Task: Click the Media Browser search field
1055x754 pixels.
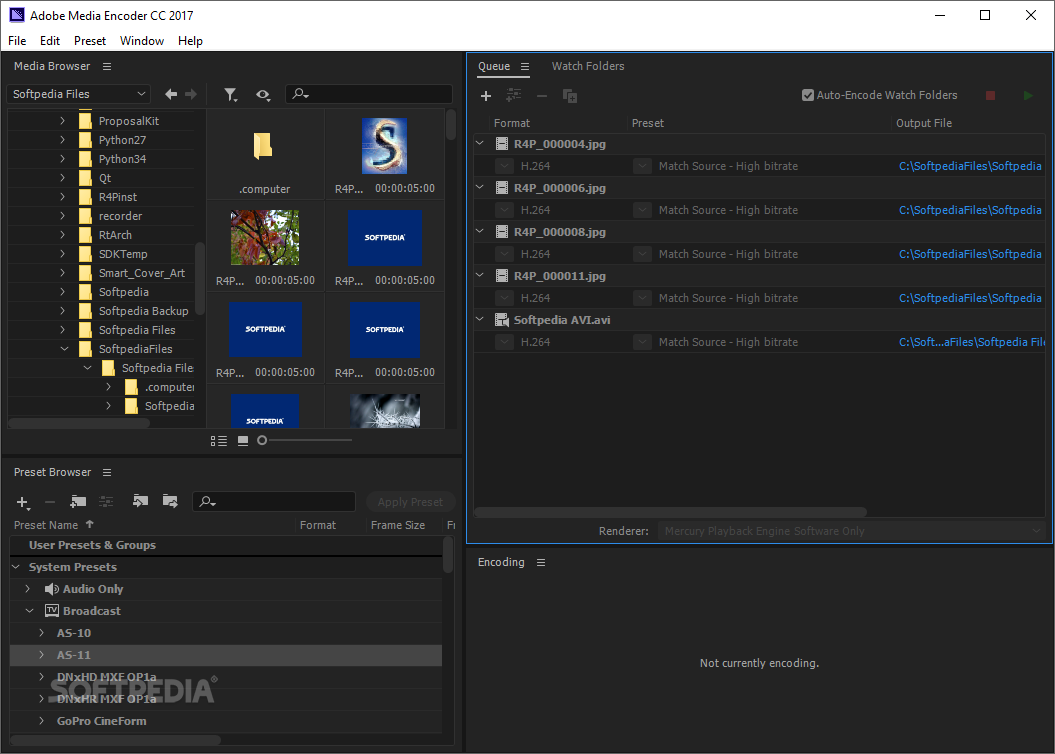Action: 369,94
